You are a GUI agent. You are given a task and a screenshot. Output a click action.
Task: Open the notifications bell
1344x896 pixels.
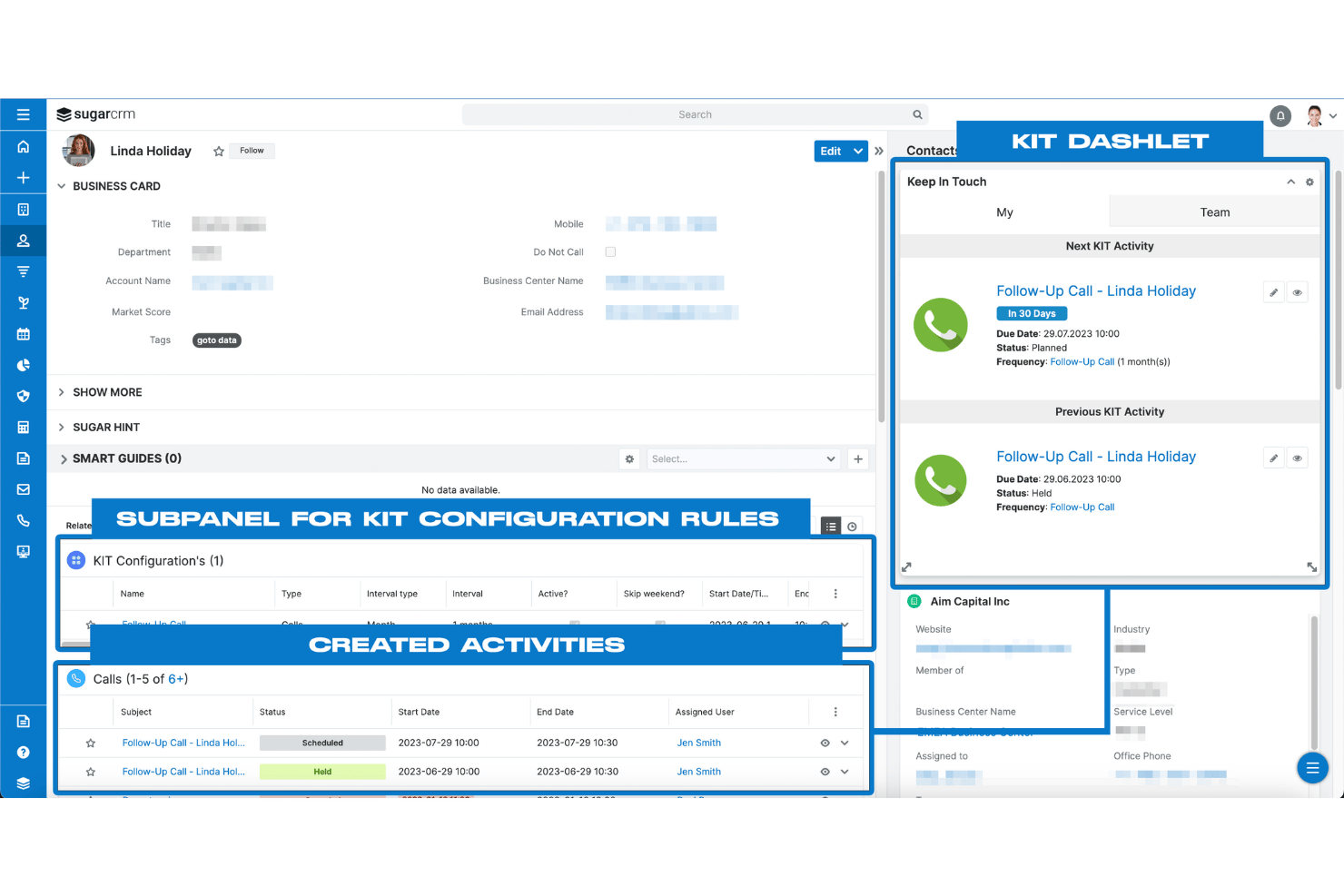[x=1280, y=115]
